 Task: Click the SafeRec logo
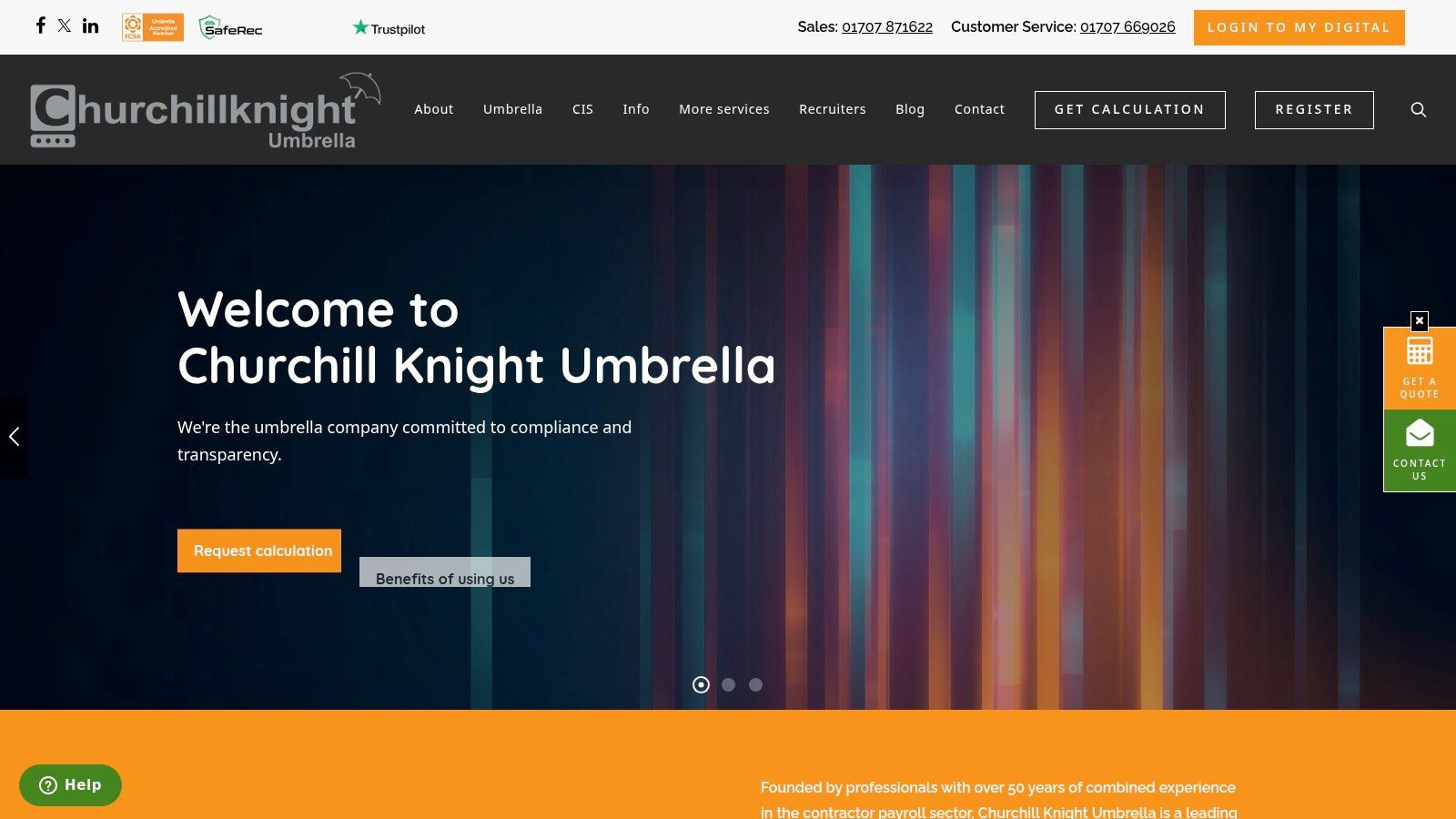coord(231,27)
